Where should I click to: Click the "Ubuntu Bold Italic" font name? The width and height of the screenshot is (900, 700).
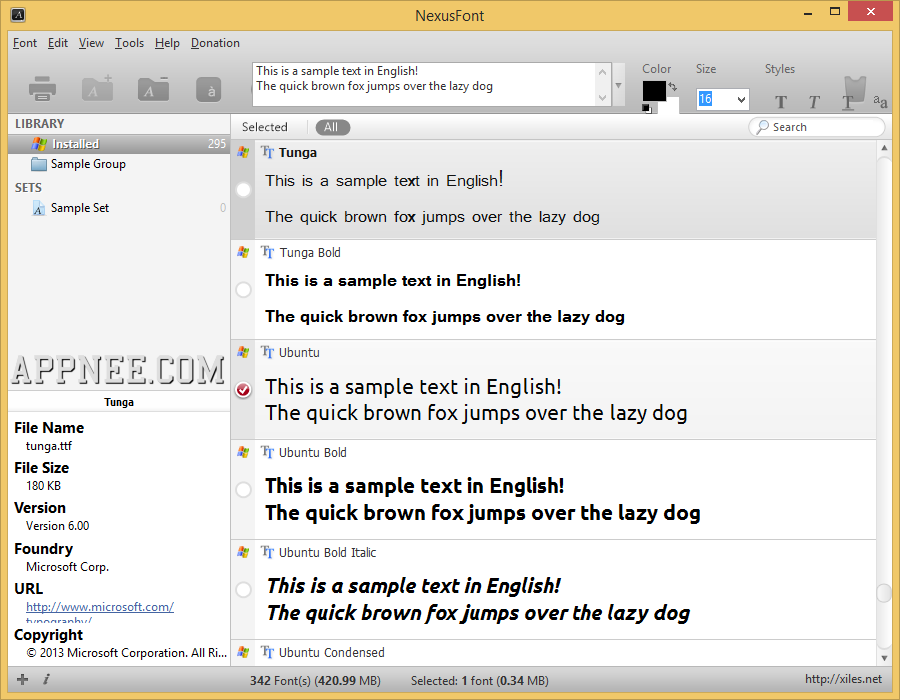[x=327, y=553]
